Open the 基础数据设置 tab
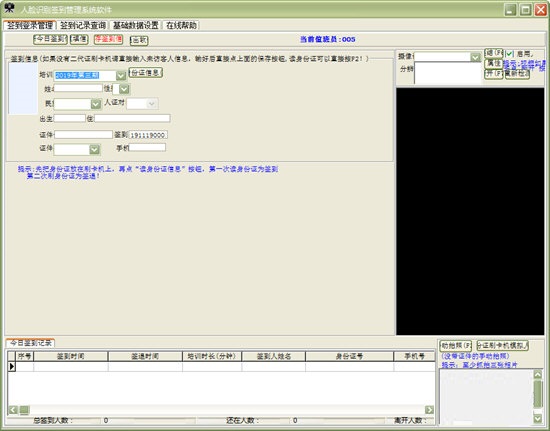Screen dimensions: 550x431 click(x=135, y=25)
